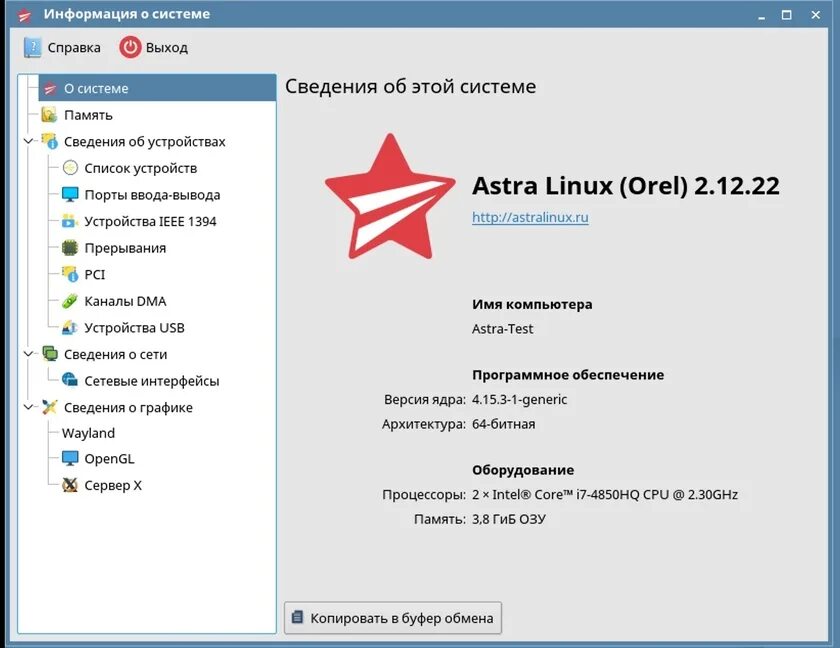Click the Каналы DMA green icon

click(x=70, y=300)
